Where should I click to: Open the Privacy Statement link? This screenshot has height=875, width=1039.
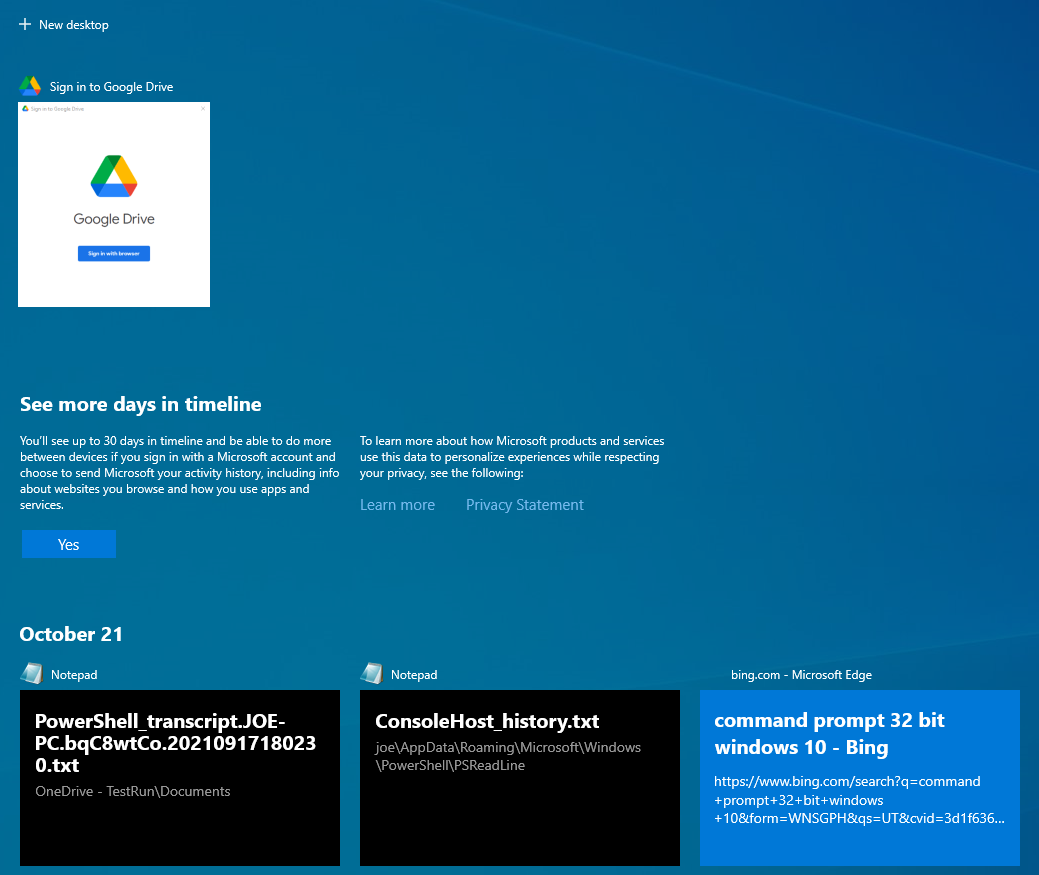click(x=525, y=505)
